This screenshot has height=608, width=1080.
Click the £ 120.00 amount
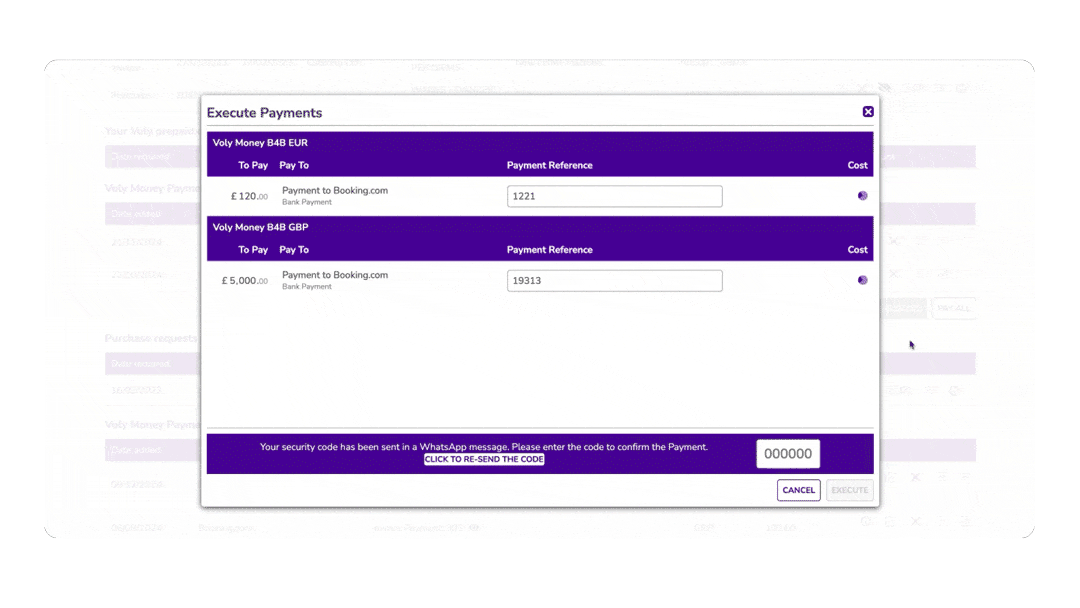pos(249,196)
